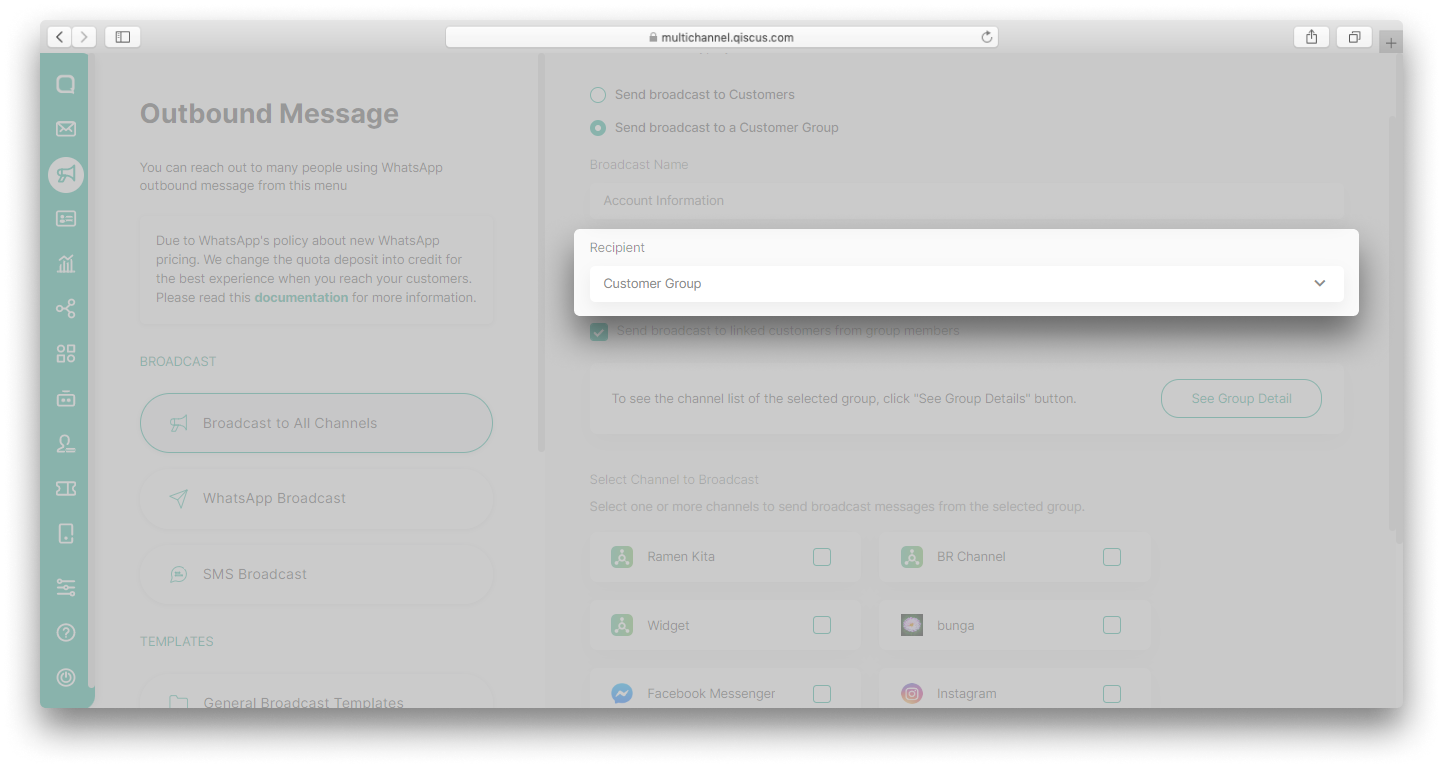This screenshot has height=768, width=1443.
Task: Click the Account Information broadcast name field
Action: pyautogui.click(x=966, y=200)
